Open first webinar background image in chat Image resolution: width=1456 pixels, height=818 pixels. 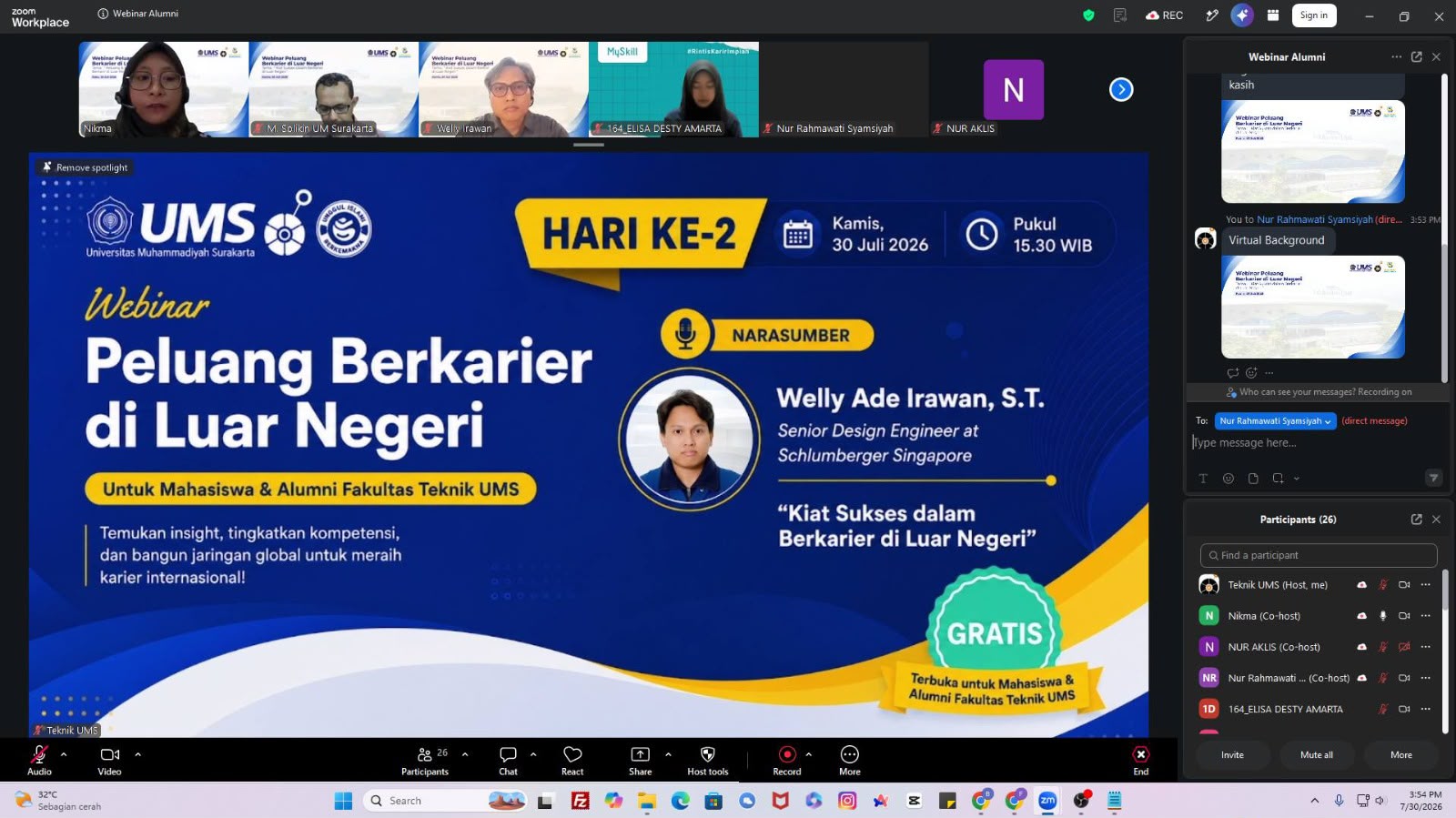click(1313, 151)
